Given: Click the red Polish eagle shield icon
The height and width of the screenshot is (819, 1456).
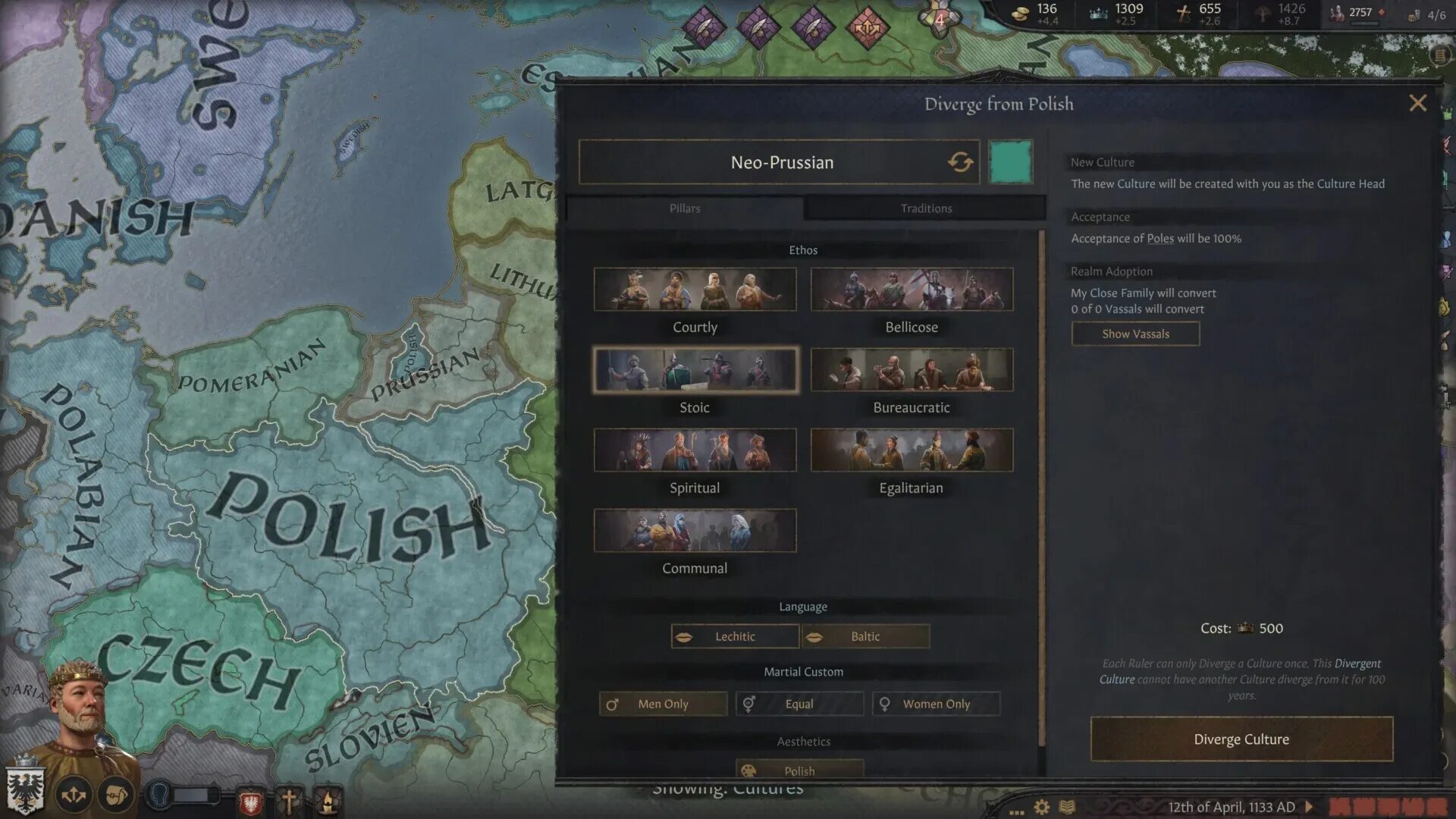Looking at the screenshot, I should click(250, 800).
